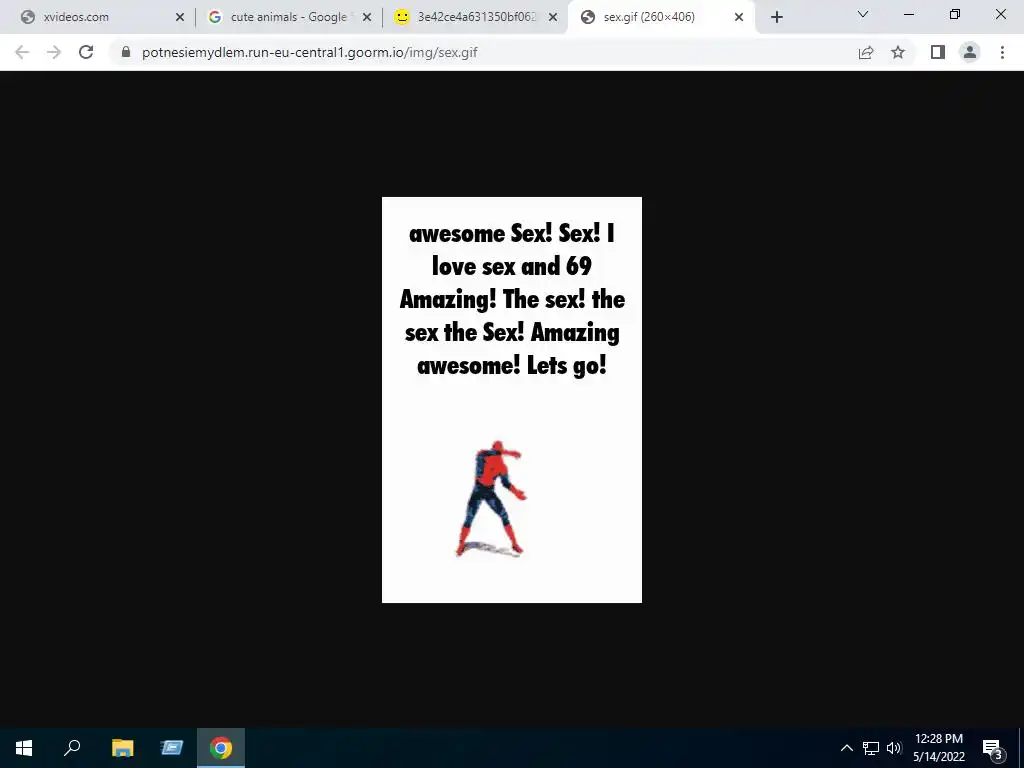Screen dimensions: 1024x768
Task: Open the volume control tray icon
Action: tap(894, 748)
